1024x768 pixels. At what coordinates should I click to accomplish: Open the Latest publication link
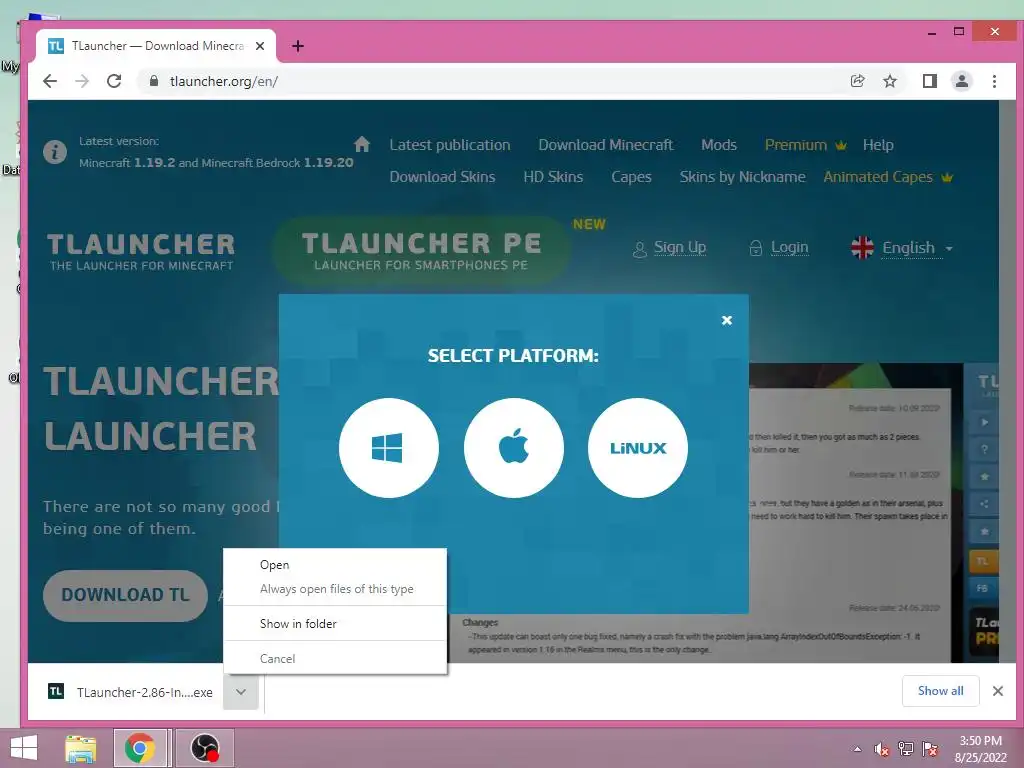(x=450, y=145)
